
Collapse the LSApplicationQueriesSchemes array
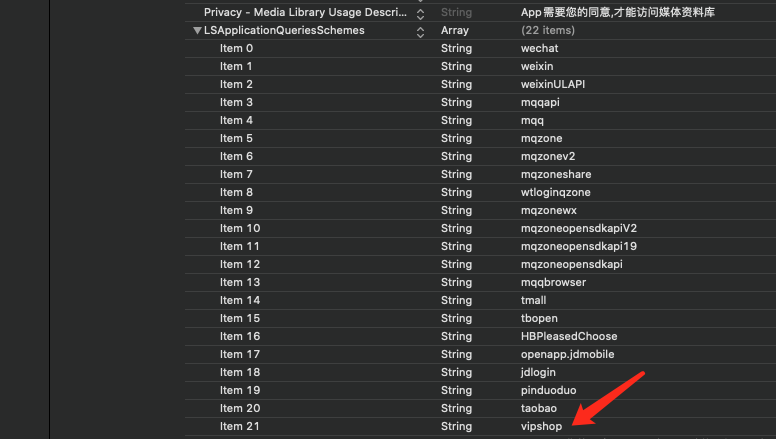(x=197, y=31)
